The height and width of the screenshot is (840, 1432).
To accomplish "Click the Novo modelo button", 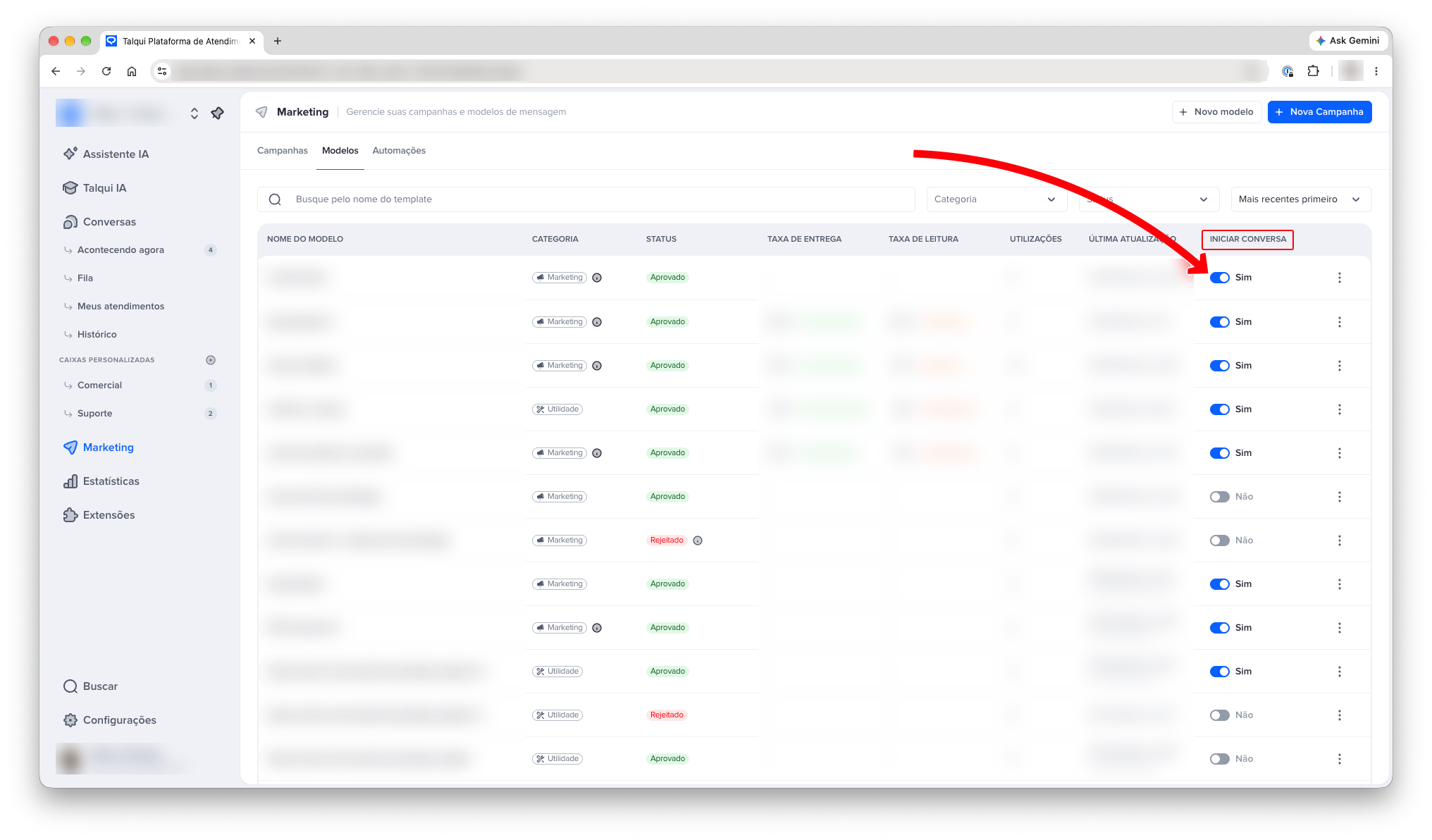I will 1216,112.
